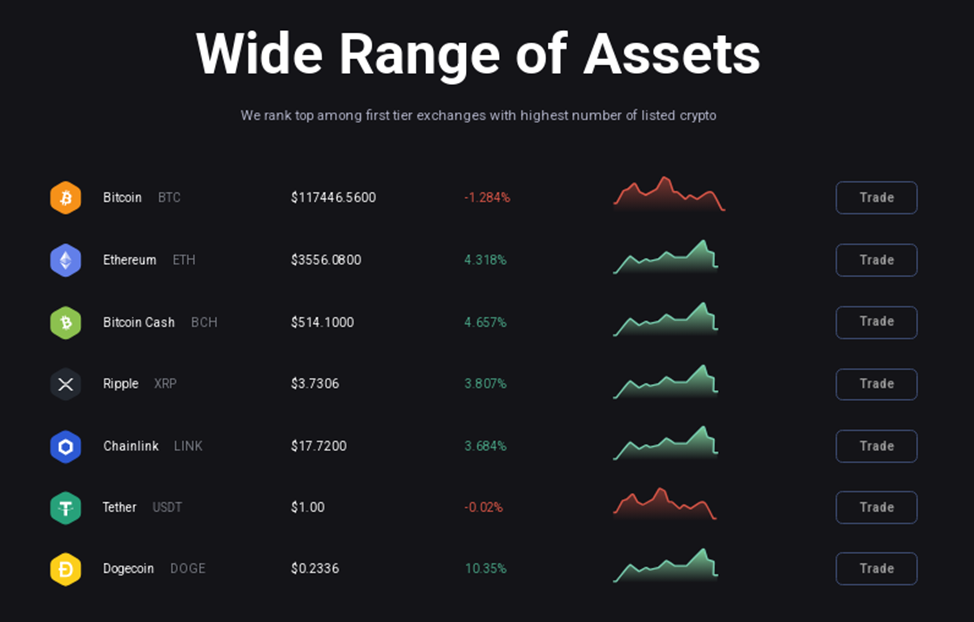Image resolution: width=974 pixels, height=622 pixels.
Task: Select the Chainlink asset name link
Action: click(x=131, y=446)
